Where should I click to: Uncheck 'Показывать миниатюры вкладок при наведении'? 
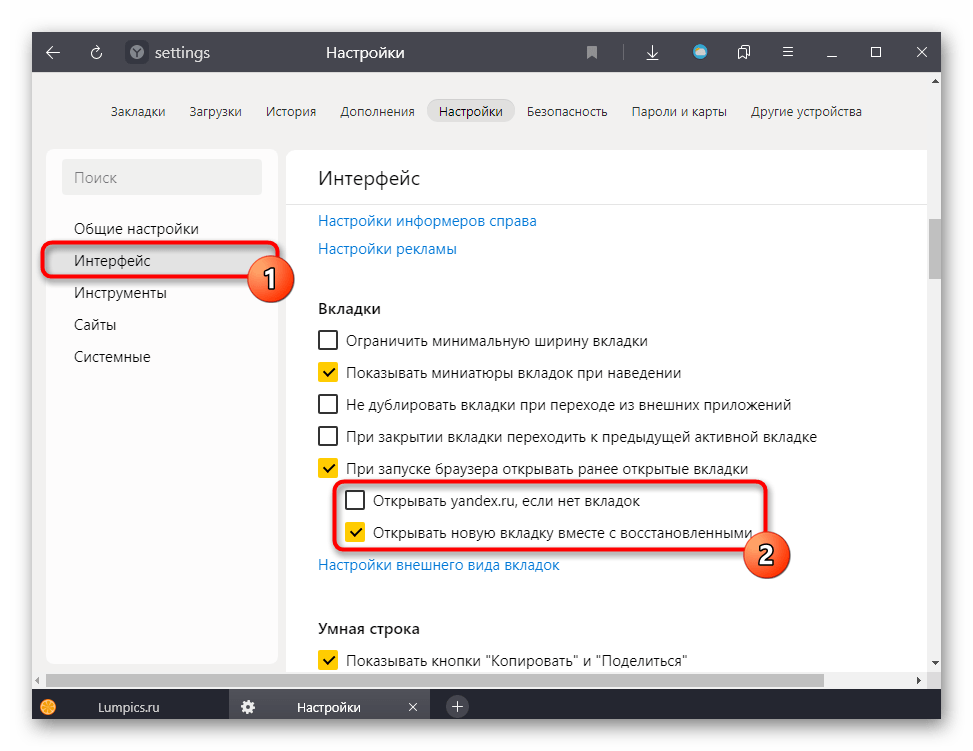(328, 372)
